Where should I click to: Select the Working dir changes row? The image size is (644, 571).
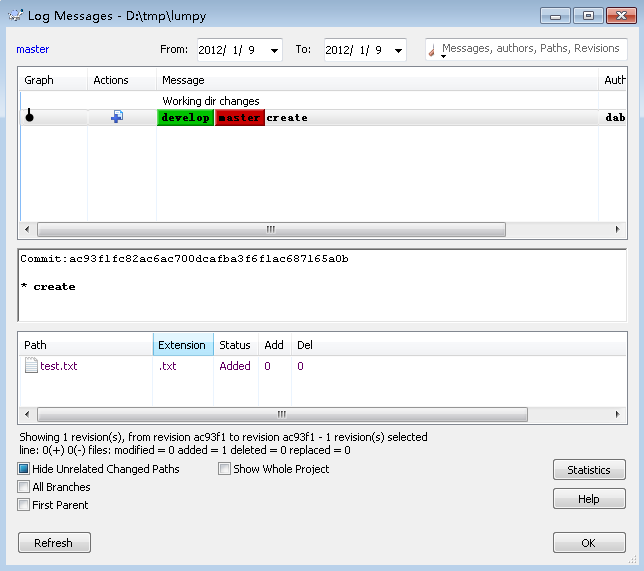[211, 101]
